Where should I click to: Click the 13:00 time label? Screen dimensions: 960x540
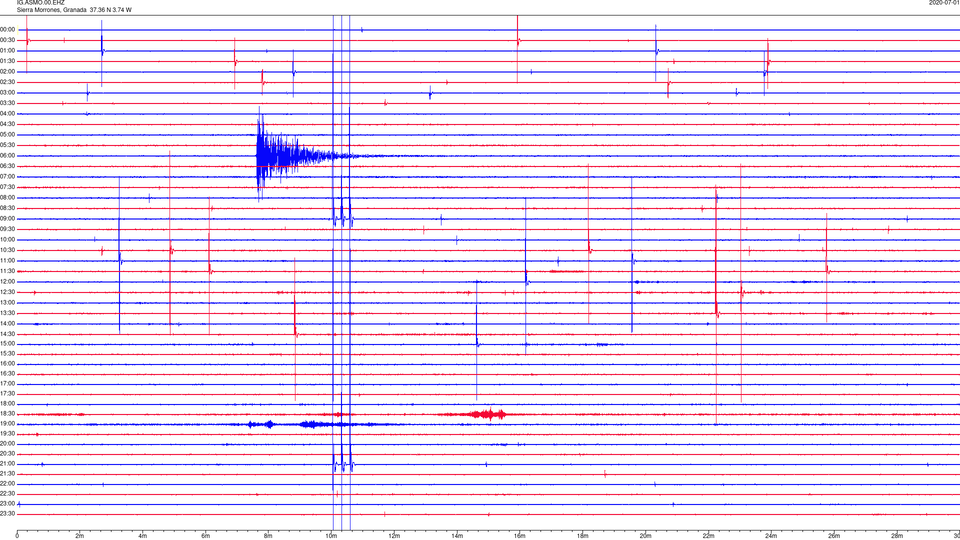(8, 302)
